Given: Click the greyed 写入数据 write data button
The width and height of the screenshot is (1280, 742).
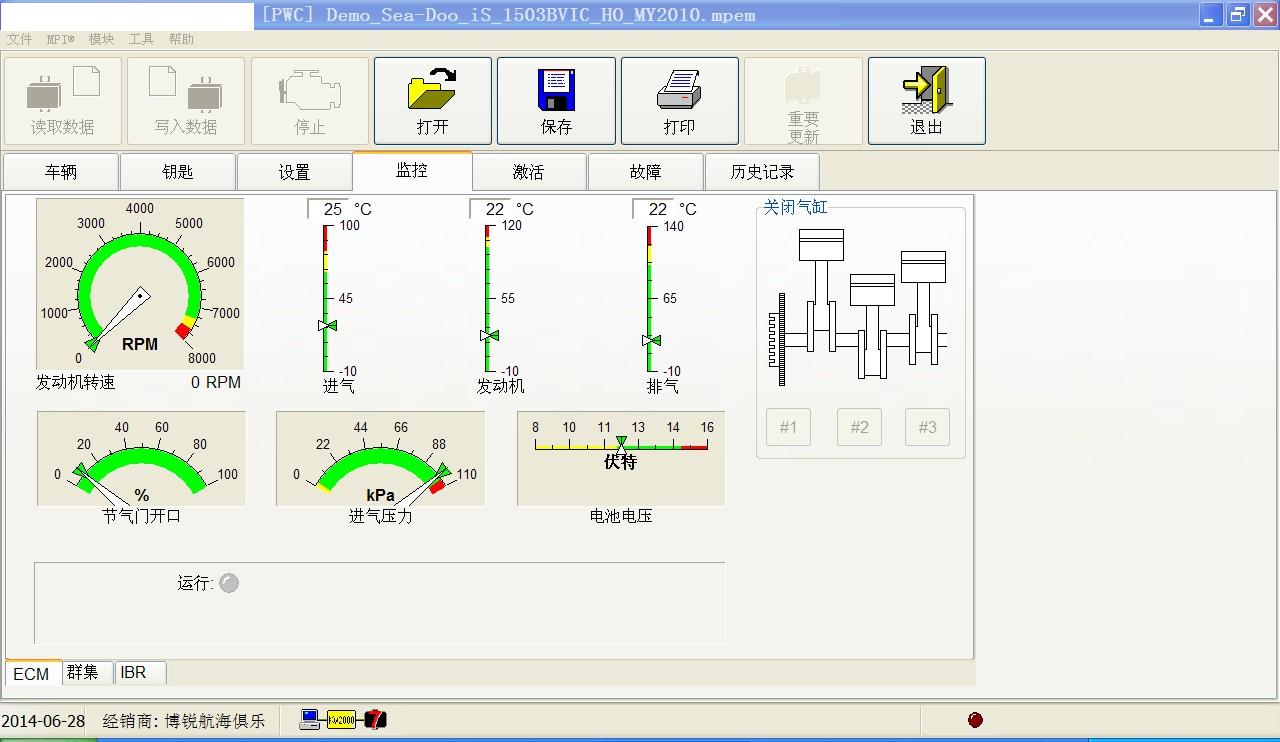Looking at the screenshot, I should coord(186,101).
